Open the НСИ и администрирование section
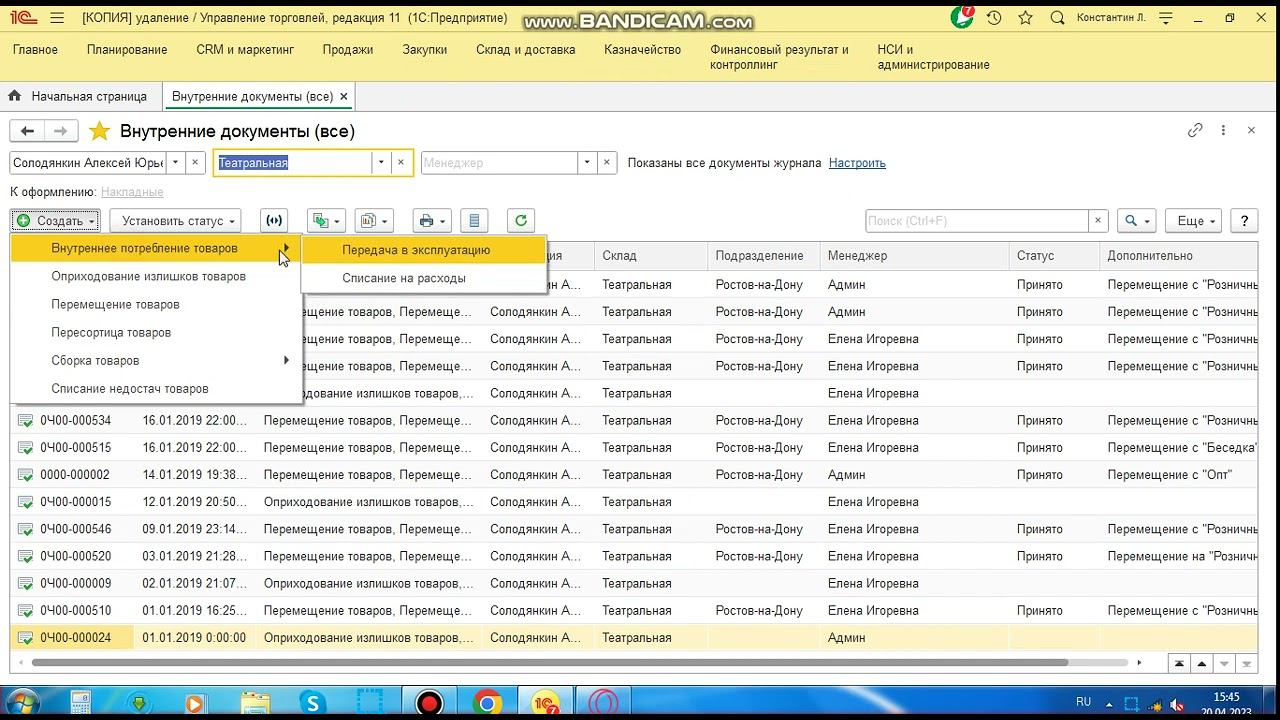 pos(933,57)
